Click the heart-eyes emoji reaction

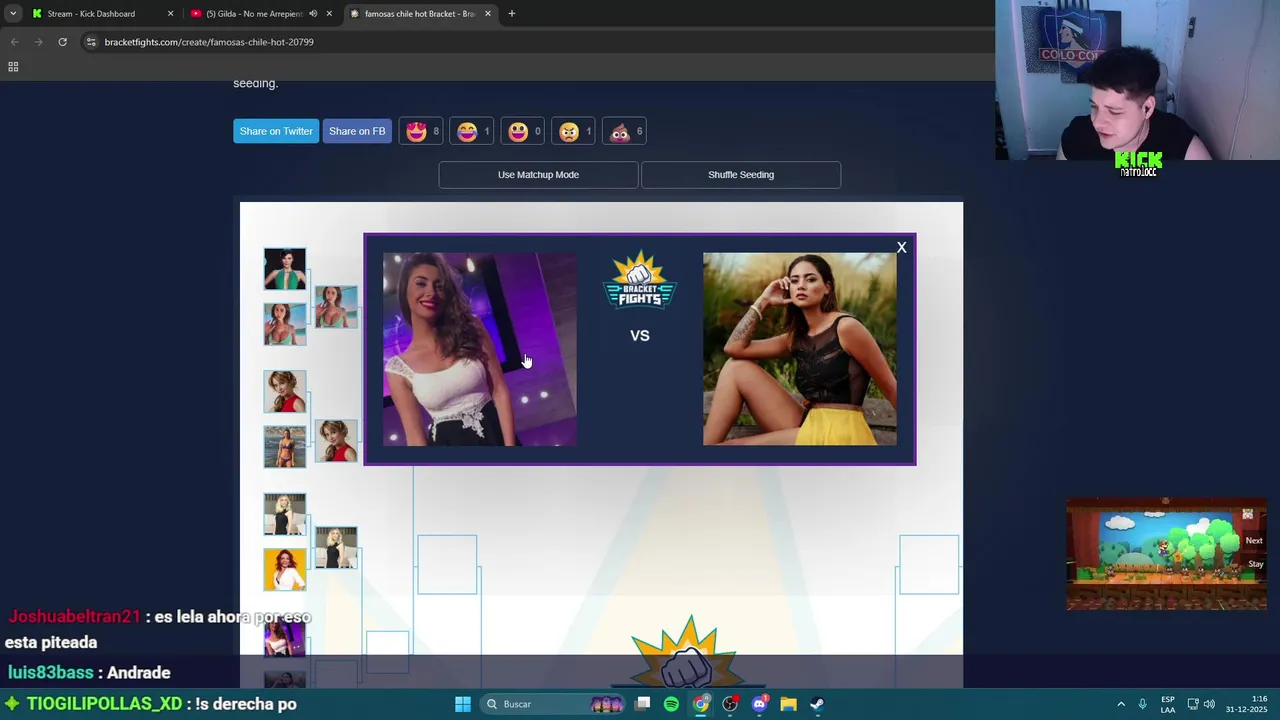tap(421, 131)
